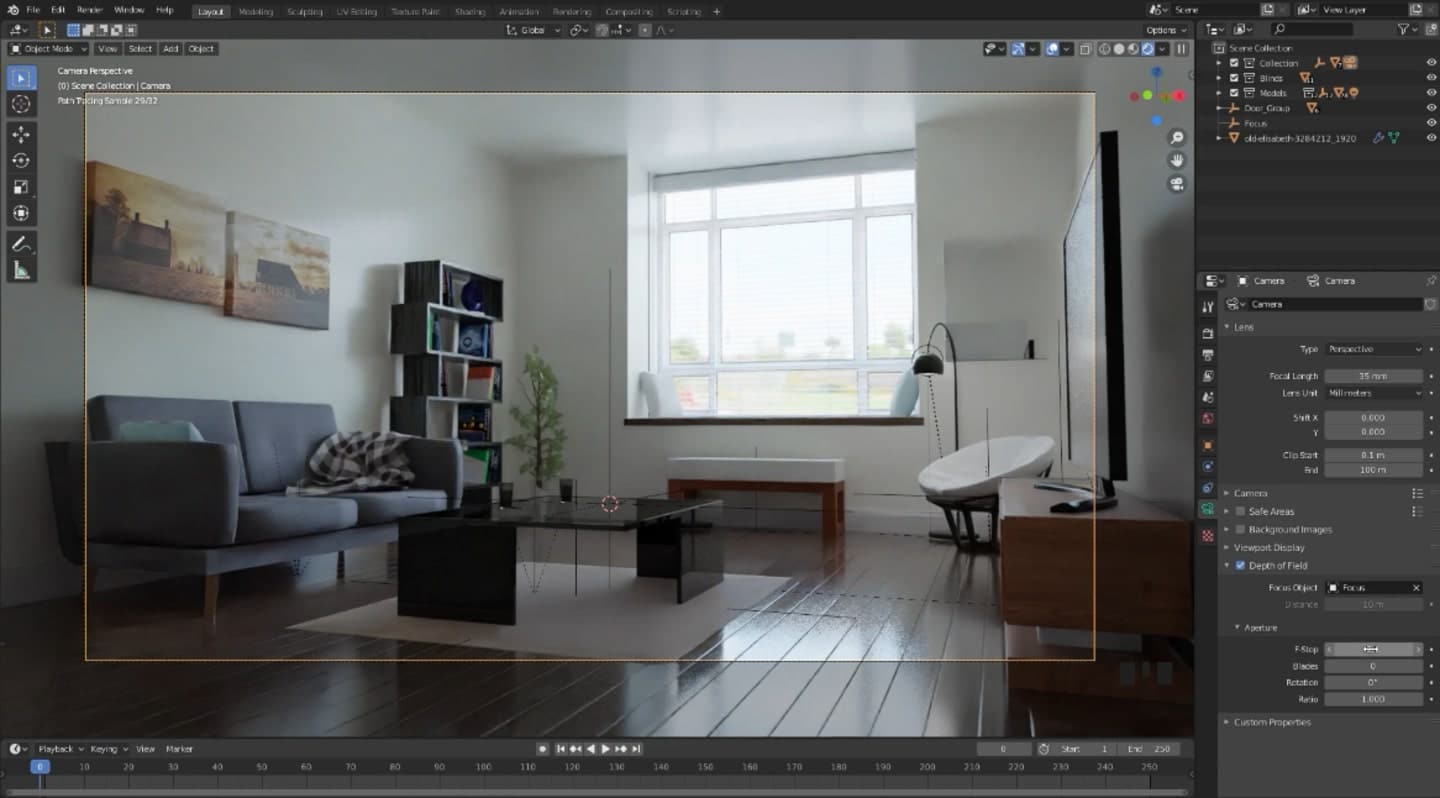Activate the Rotate tool
Image resolution: width=1440 pixels, height=798 pixels.
[x=22, y=160]
